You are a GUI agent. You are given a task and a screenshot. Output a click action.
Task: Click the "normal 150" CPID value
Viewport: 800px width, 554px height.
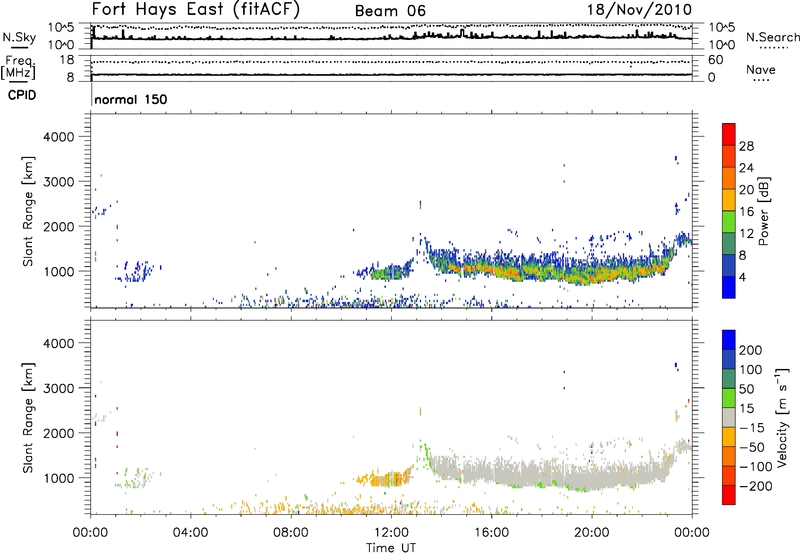pos(131,99)
